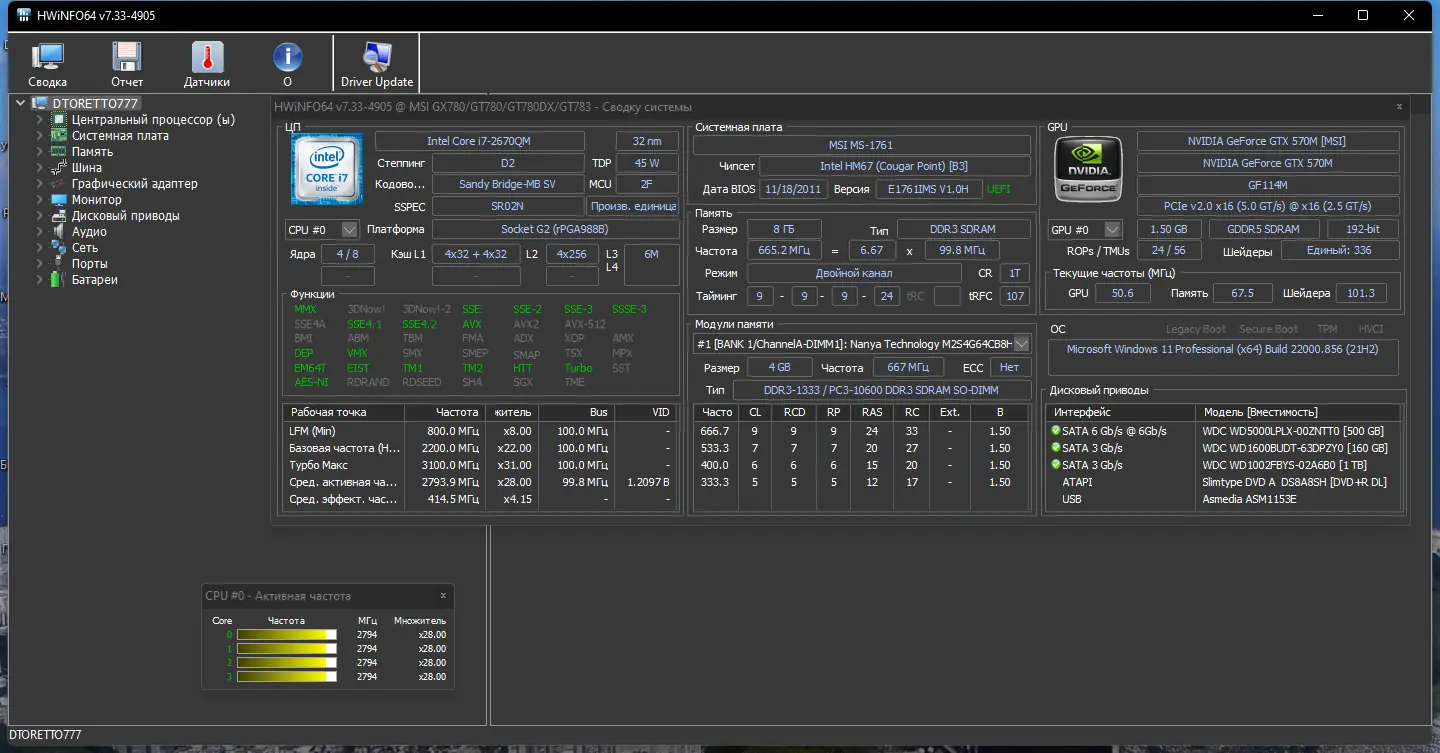Click green status dot for SATA 6 Gb/s drive
Screen dimensions: 1440x753
tap(1055, 431)
